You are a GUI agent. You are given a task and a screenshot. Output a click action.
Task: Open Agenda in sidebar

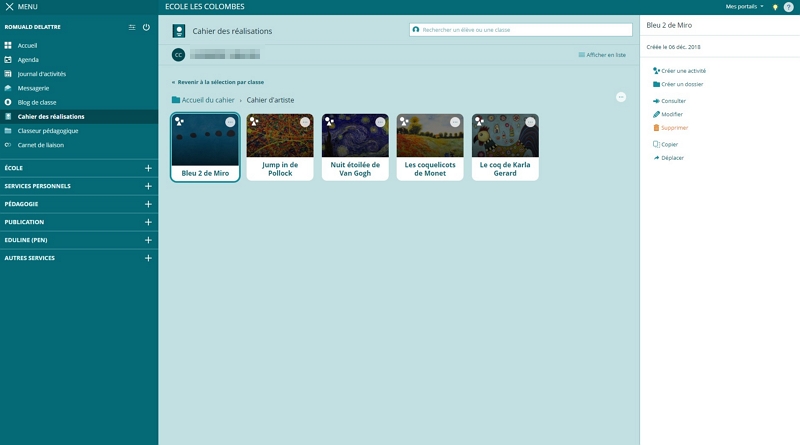coord(28,60)
